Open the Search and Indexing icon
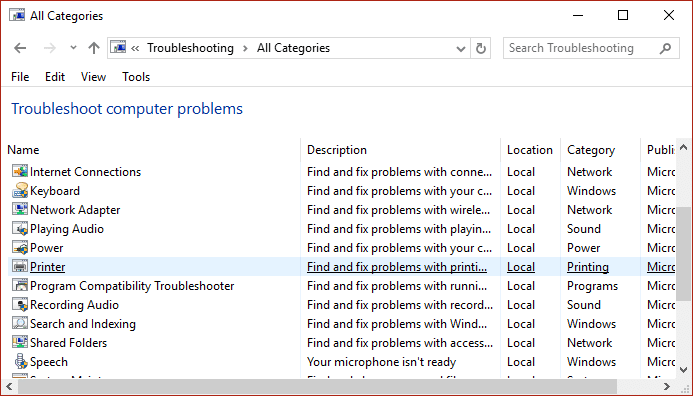Viewport: 693px width, 396px height. pyautogui.click(x=20, y=324)
